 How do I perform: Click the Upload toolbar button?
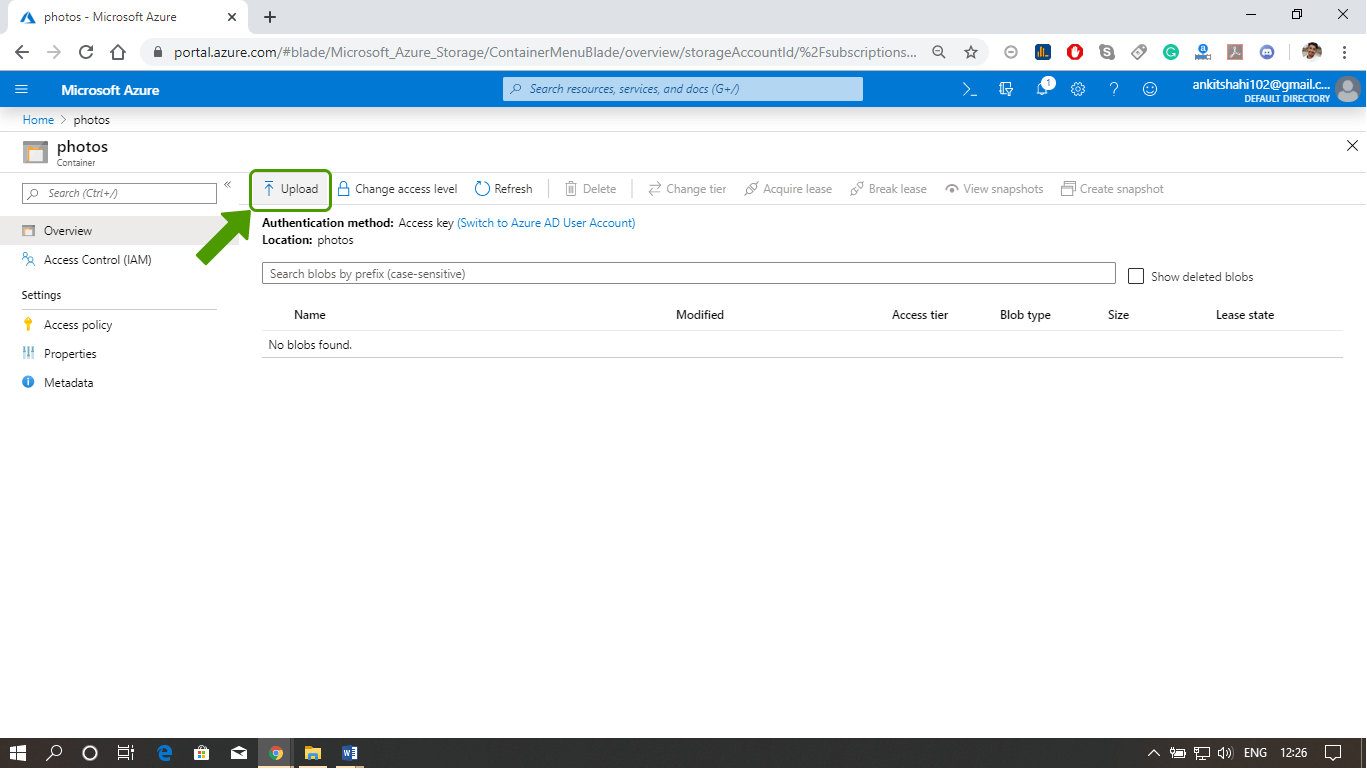(x=290, y=189)
